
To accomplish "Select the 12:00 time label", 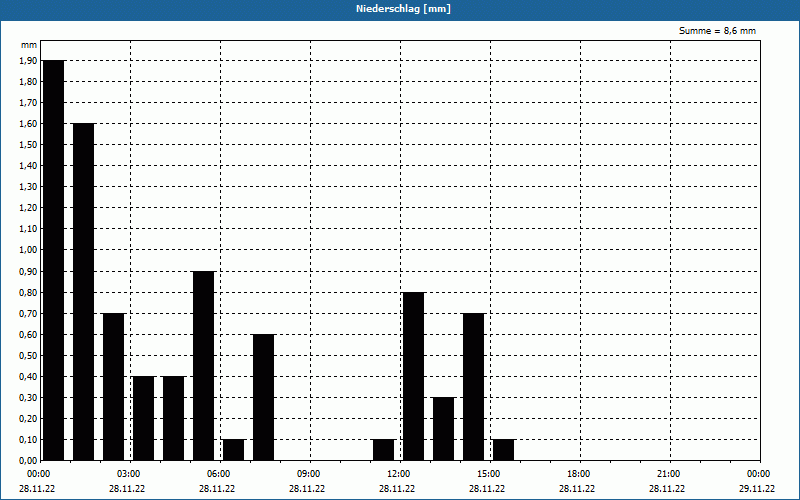I will tap(398, 474).
